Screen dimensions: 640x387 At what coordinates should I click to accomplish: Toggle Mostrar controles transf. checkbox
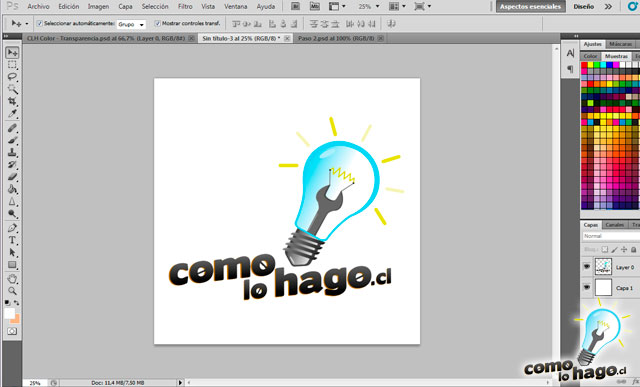point(157,24)
